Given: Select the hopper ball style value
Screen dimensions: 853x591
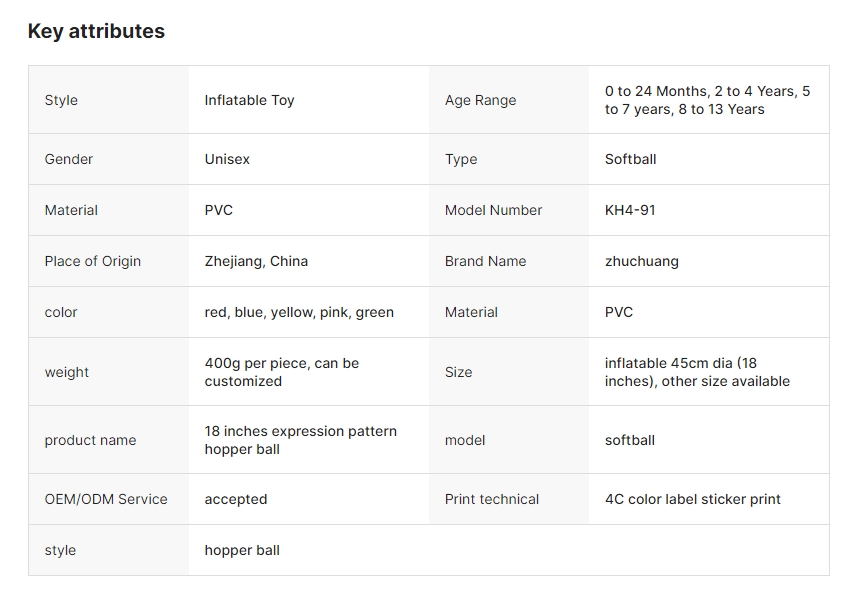Looking at the screenshot, I should click(x=242, y=550).
